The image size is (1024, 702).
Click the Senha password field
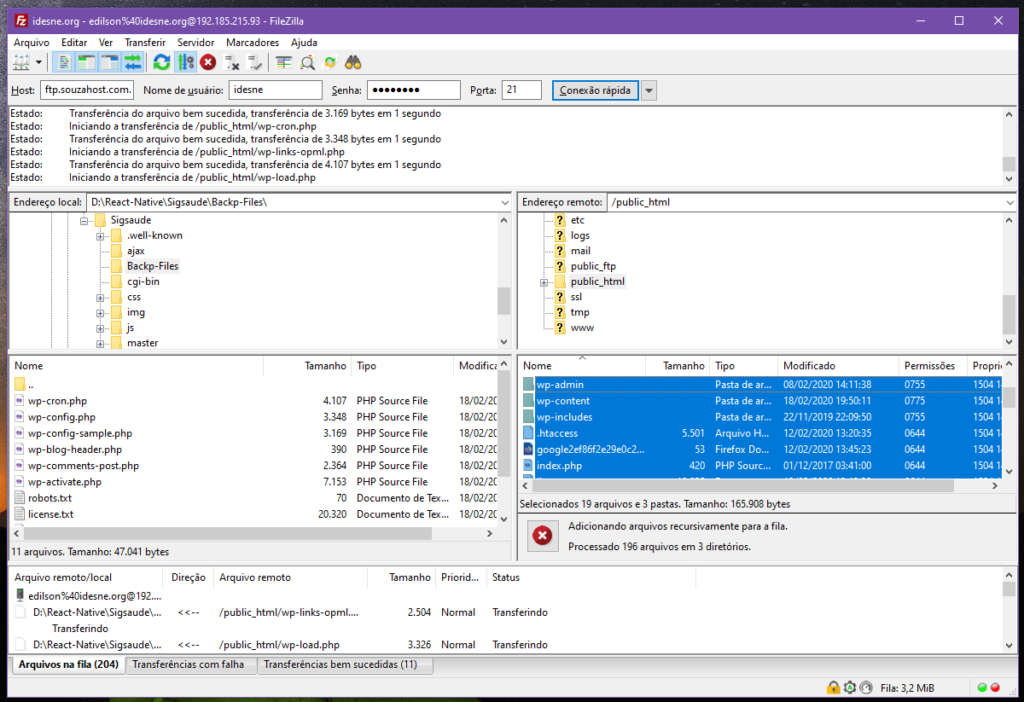(413, 90)
